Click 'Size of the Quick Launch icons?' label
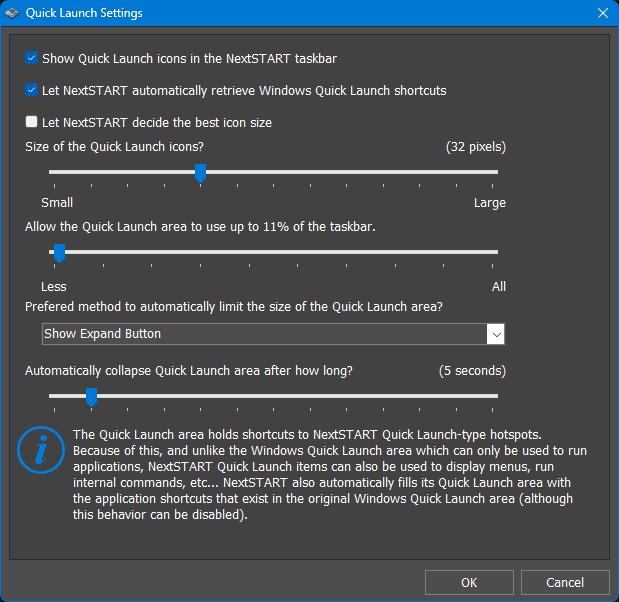 [x=114, y=147]
